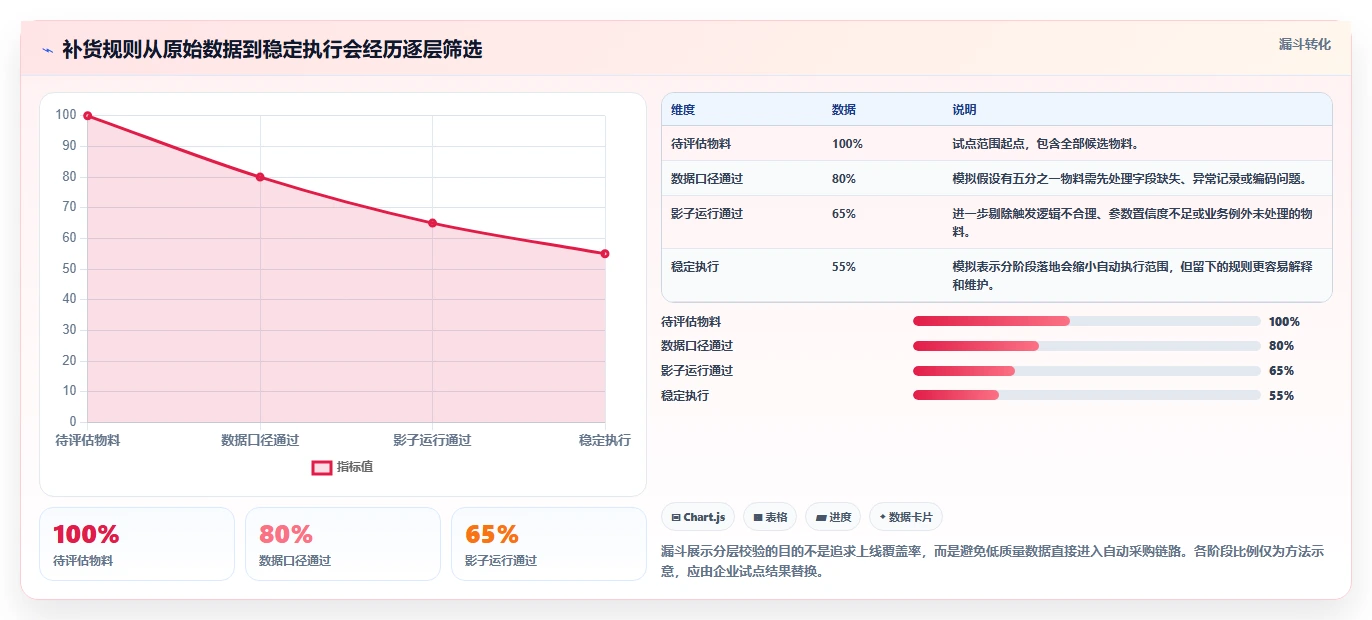Click the 数据口径通过 progress bar
The width and height of the screenshot is (1372, 620).
pyautogui.click(x=1086, y=346)
